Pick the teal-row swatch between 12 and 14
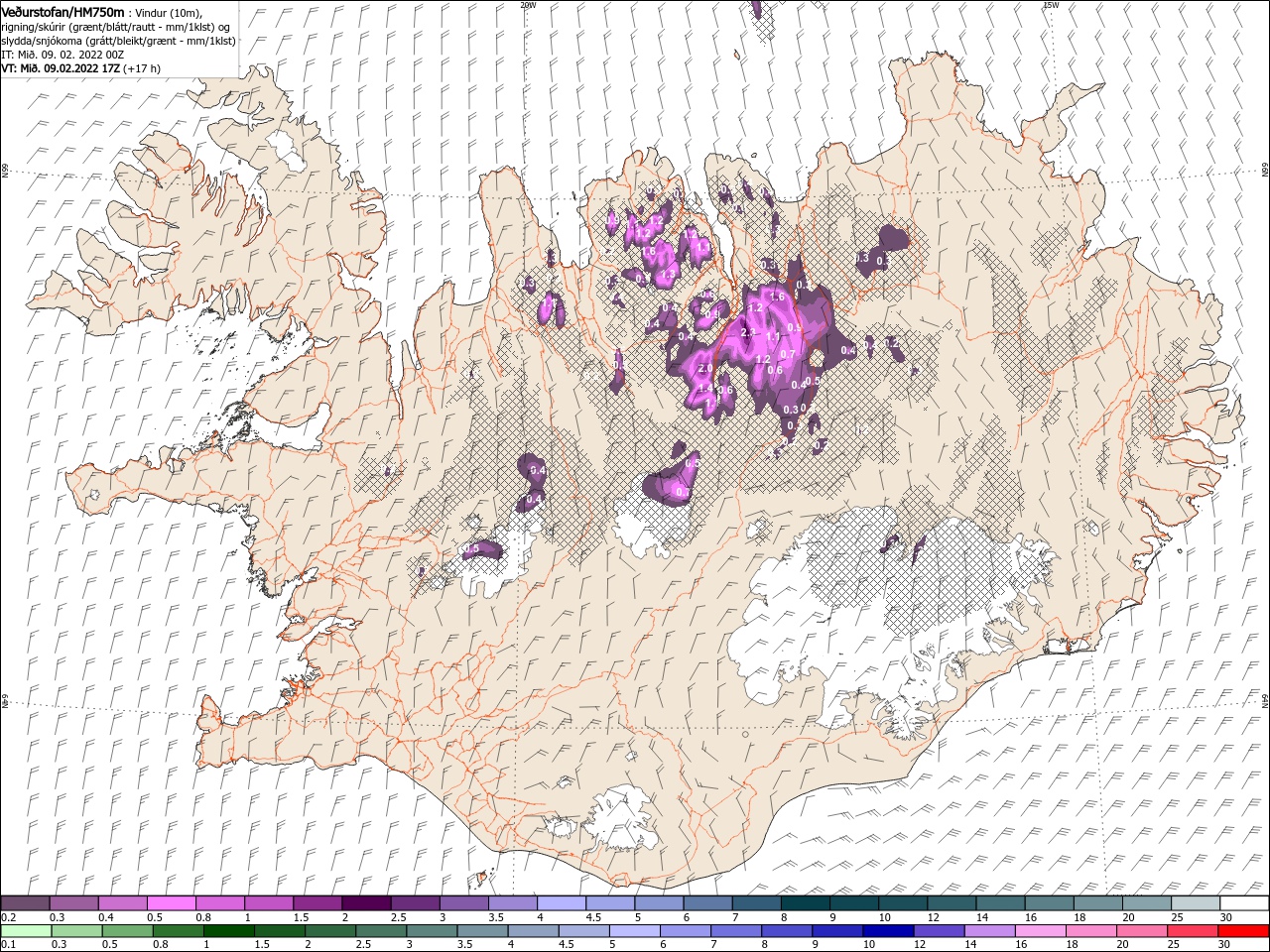The width and height of the screenshot is (1270, 952). (952, 903)
